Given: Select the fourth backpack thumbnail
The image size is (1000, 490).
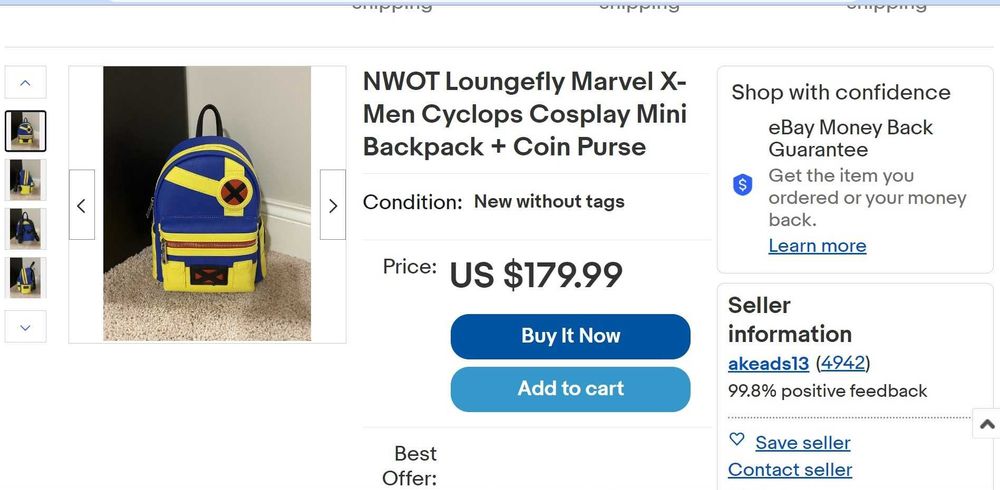Looking at the screenshot, I should point(26,278).
